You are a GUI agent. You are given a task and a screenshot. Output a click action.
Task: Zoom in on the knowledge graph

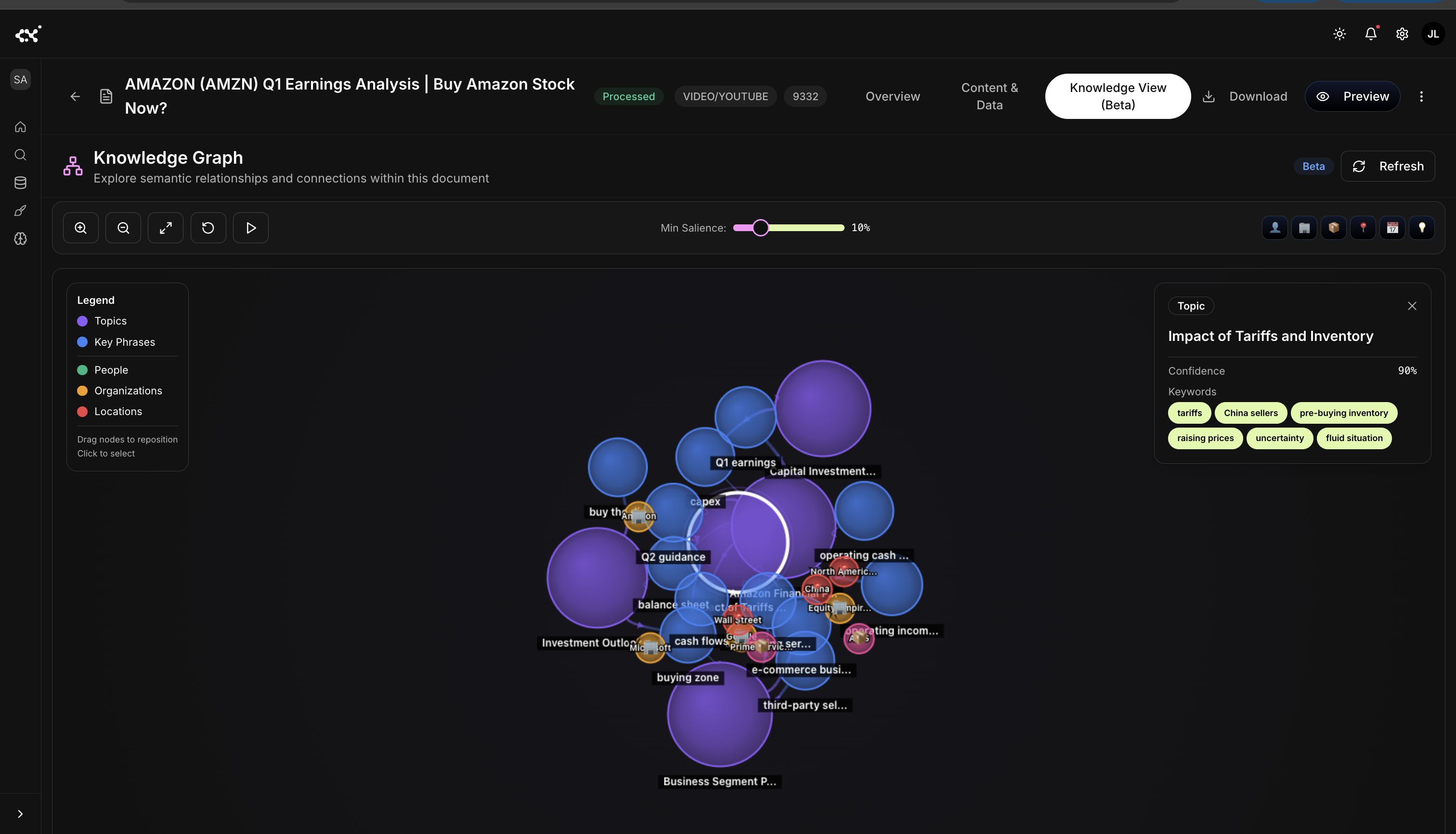[80, 227]
